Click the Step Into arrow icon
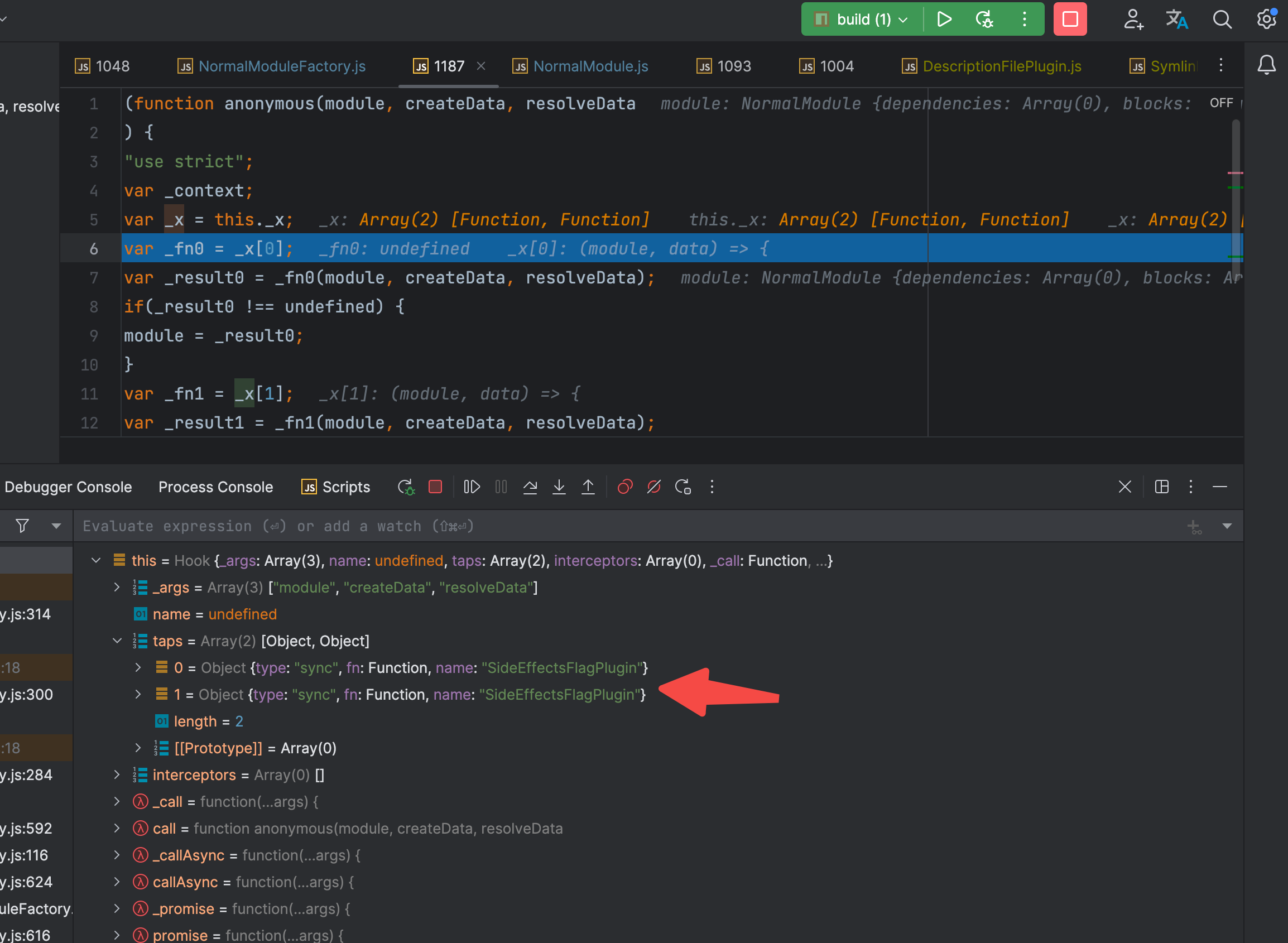Viewport: 1288px width, 943px height. coord(559,487)
